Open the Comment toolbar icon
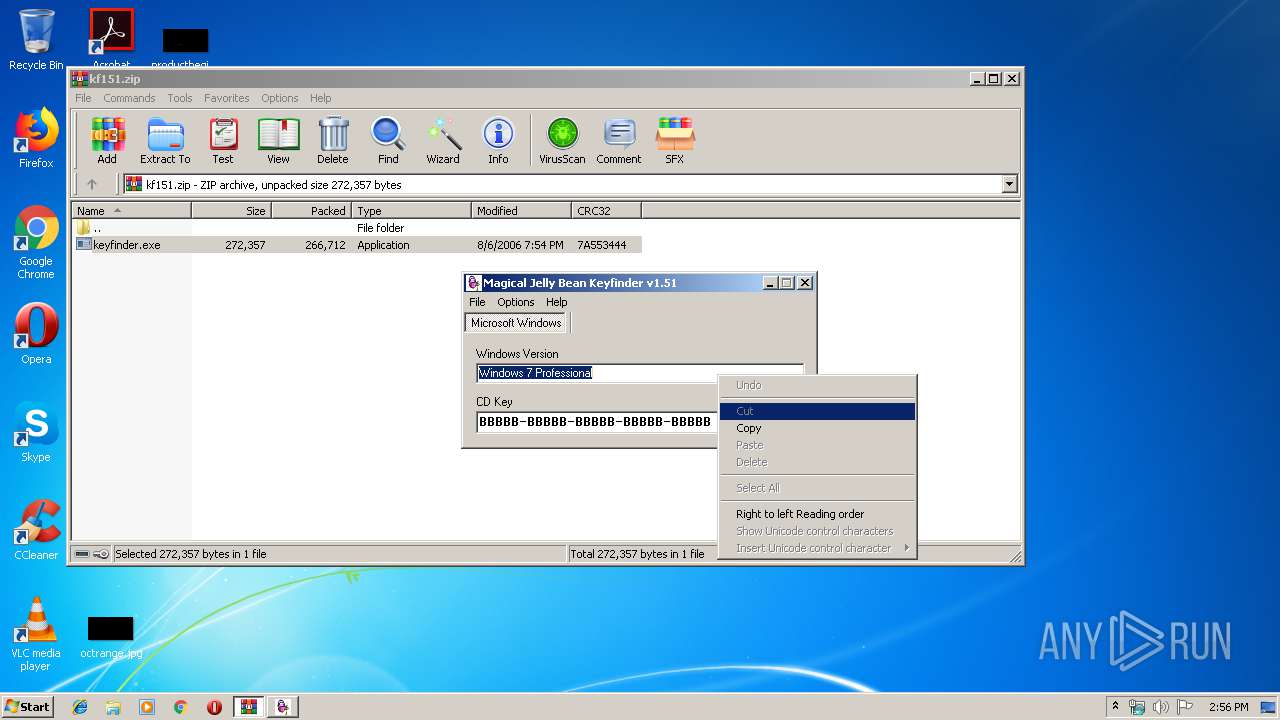The height and width of the screenshot is (720, 1280). click(619, 140)
